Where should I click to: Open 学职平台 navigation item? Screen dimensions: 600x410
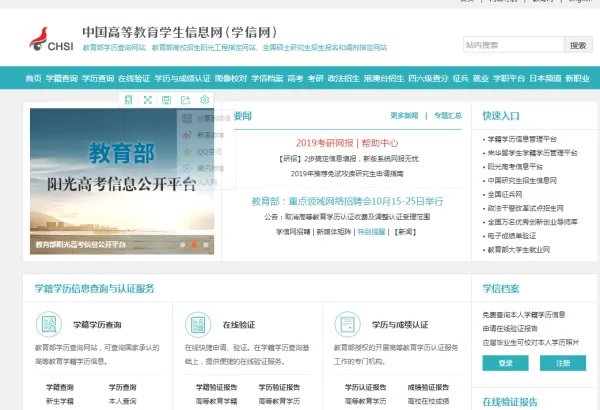tap(509, 78)
